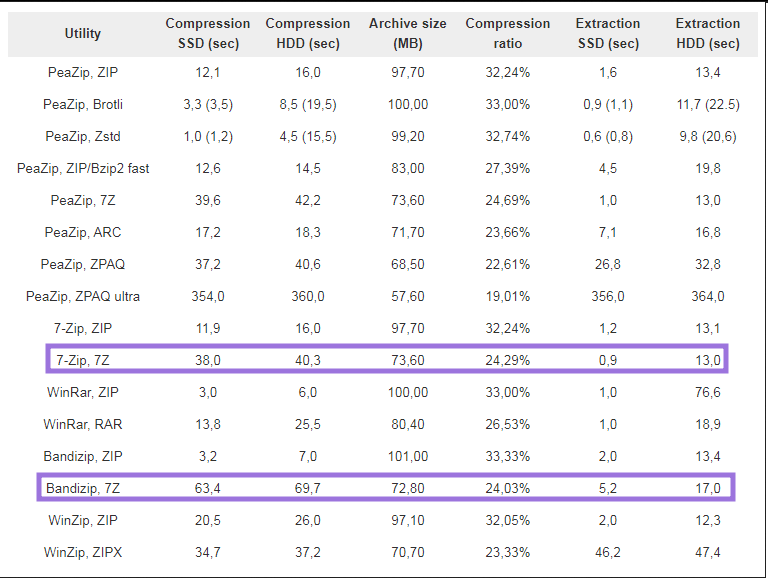
Task: Select the "Compression HDD (sec)" header cell
Action: click(x=308, y=33)
